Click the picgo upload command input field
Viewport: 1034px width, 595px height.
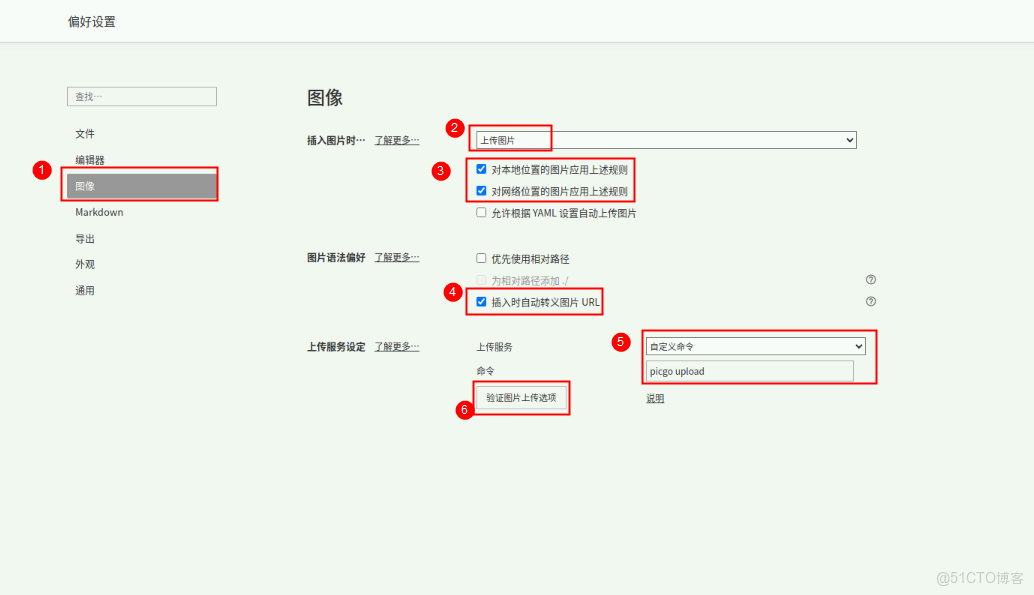748,370
